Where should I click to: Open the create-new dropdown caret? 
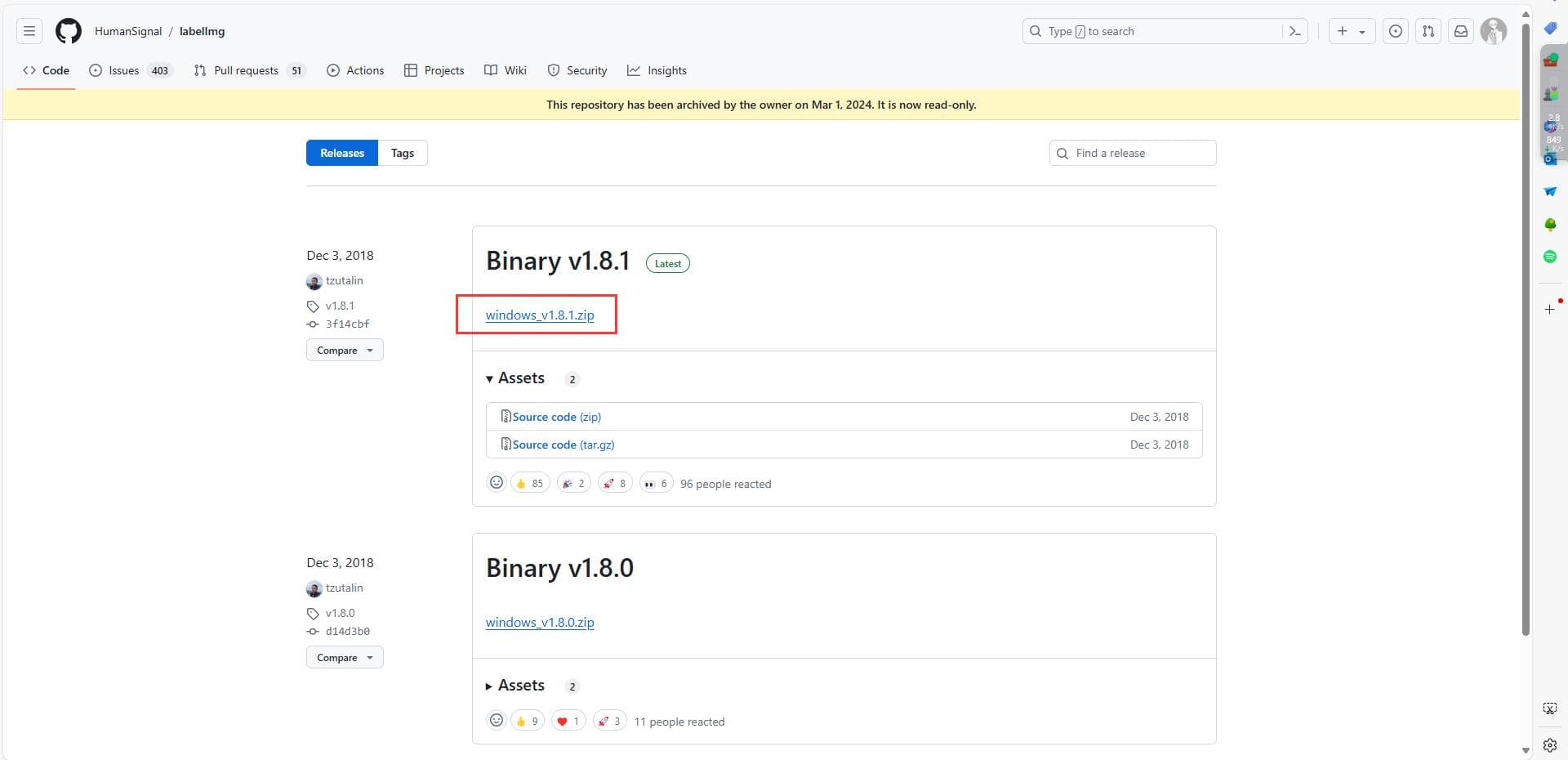1362,32
